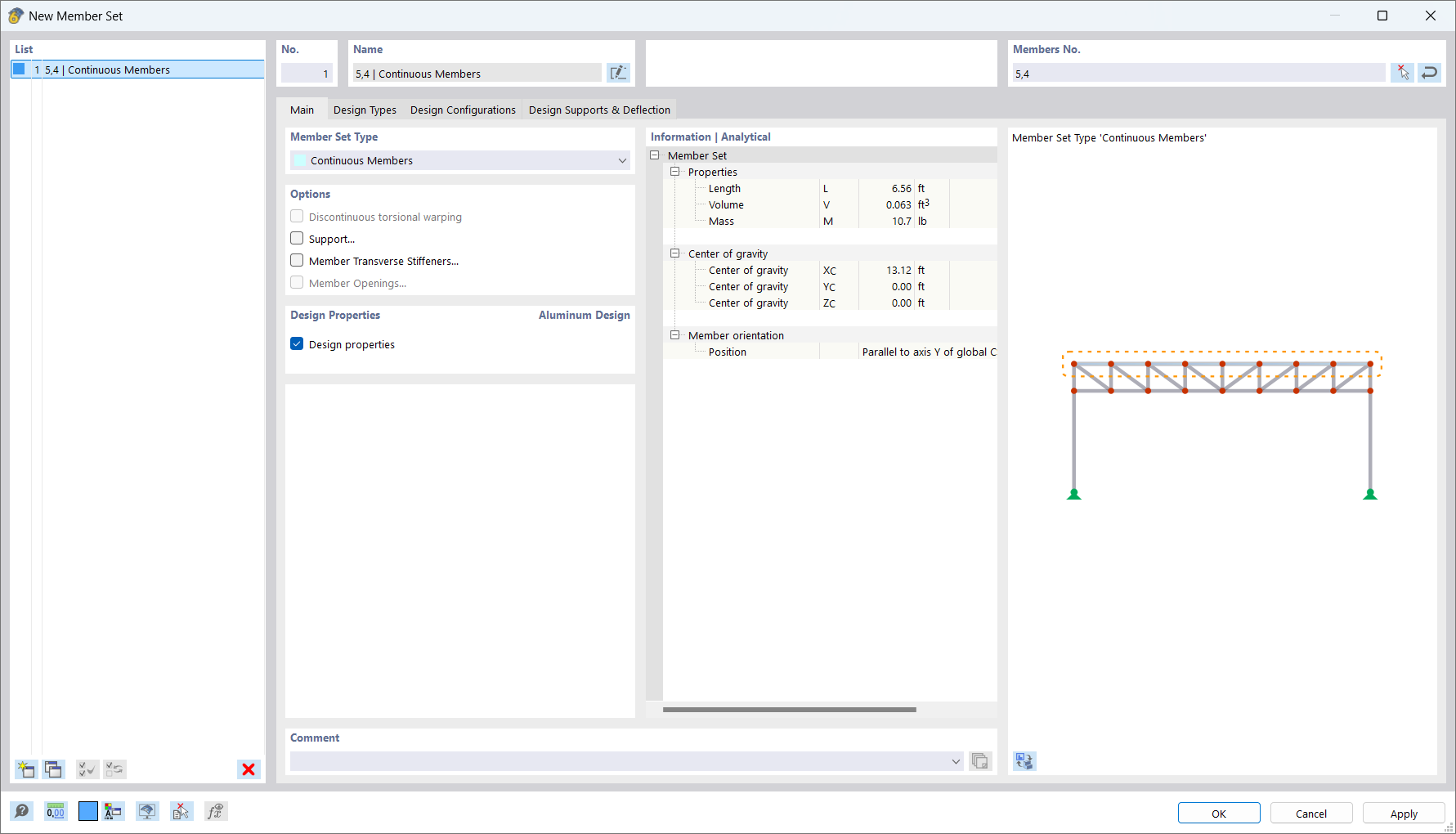Collapse the Center of gravity section
This screenshot has height=834, width=1456.
[x=675, y=253]
